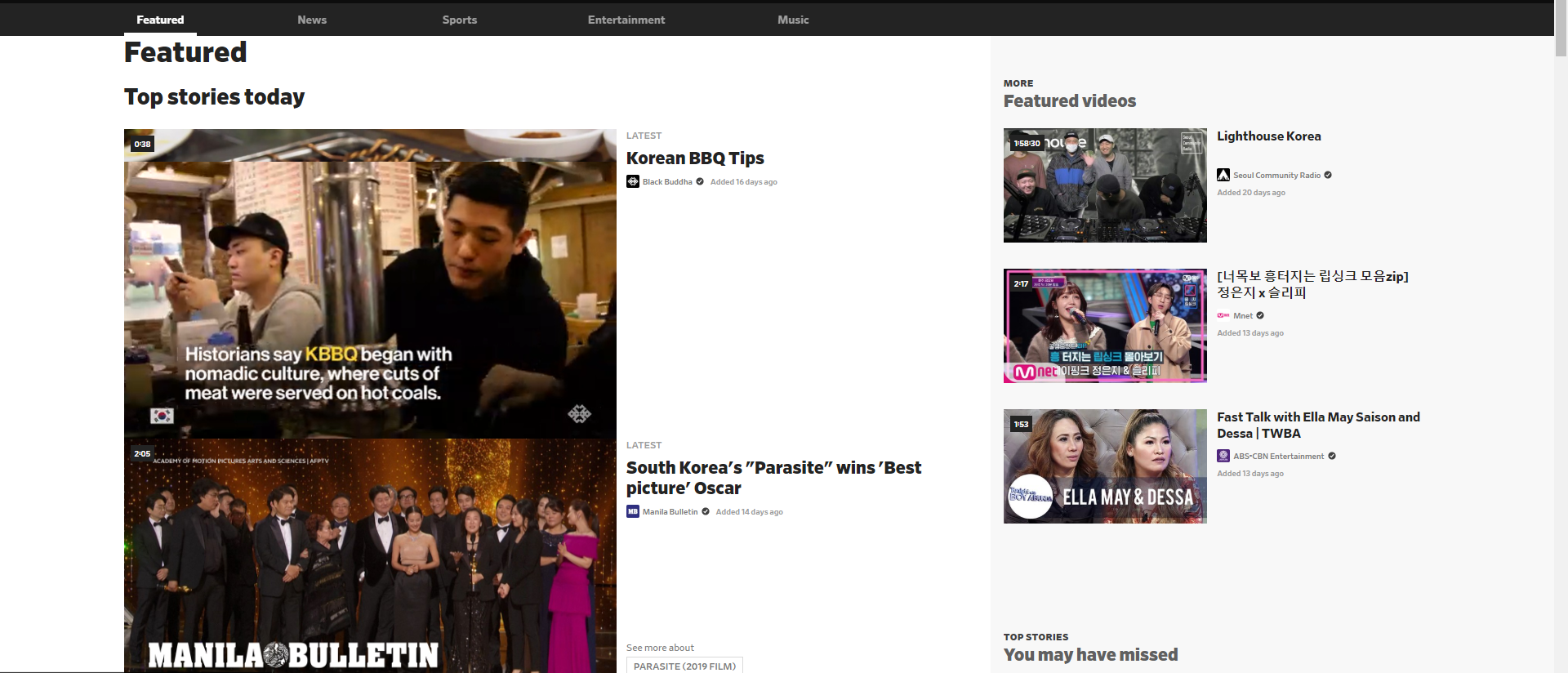
Task: Play the Ella May & Dessa video thumbnail
Action: (x=1105, y=466)
